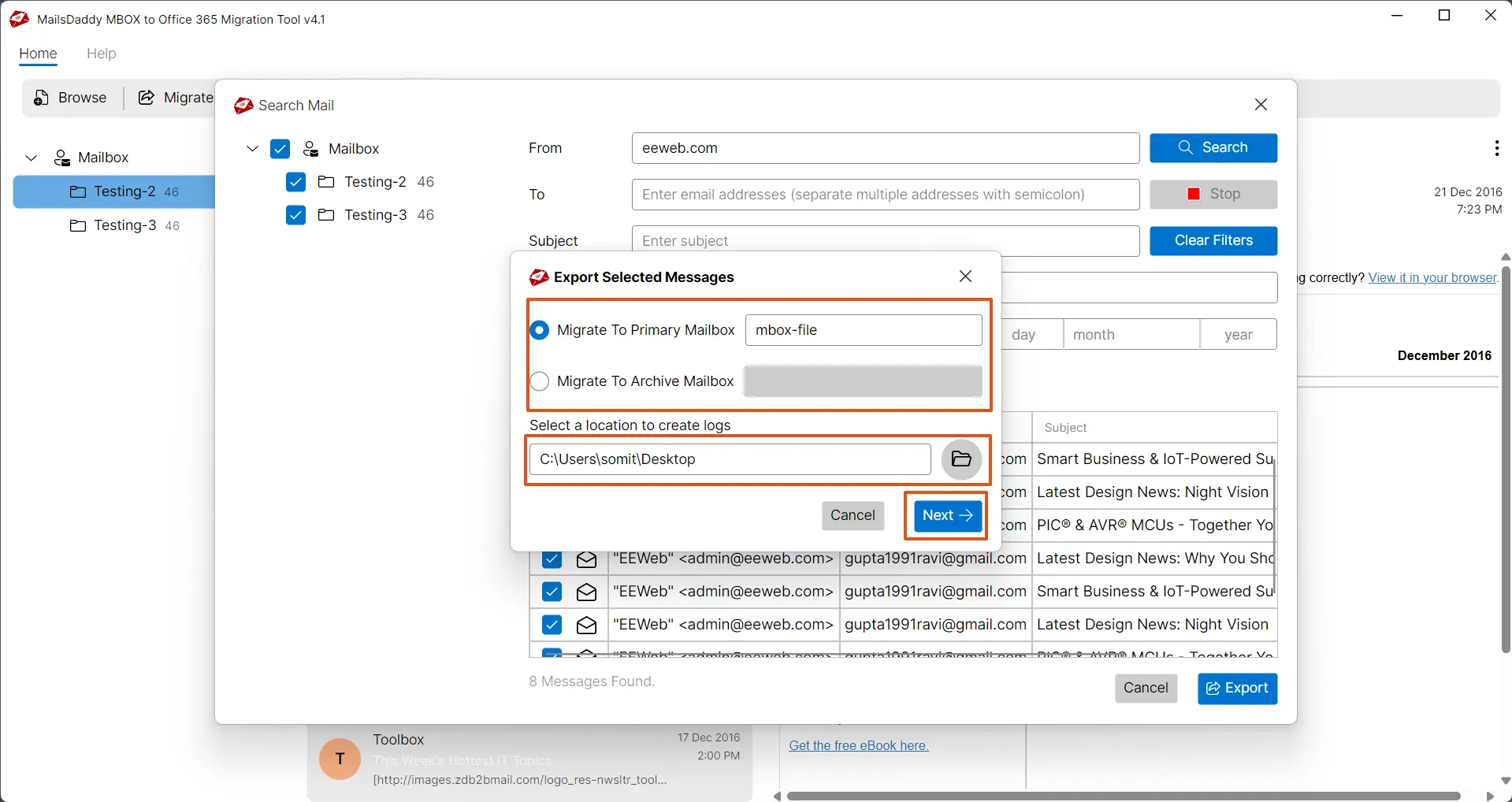
Task: Open the mbox-file format dropdown
Action: pyautogui.click(x=863, y=329)
